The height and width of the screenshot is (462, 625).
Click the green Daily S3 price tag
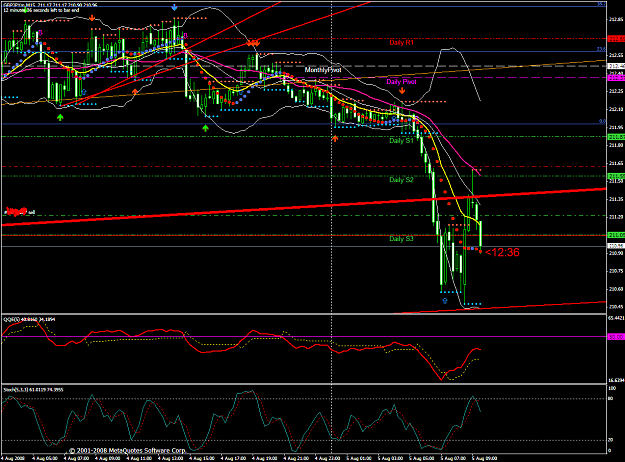pos(616,235)
